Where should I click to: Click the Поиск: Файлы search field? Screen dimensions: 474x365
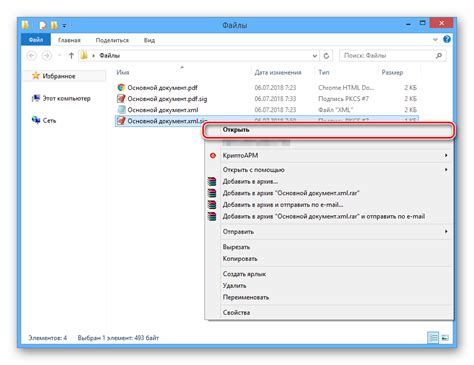(x=387, y=56)
